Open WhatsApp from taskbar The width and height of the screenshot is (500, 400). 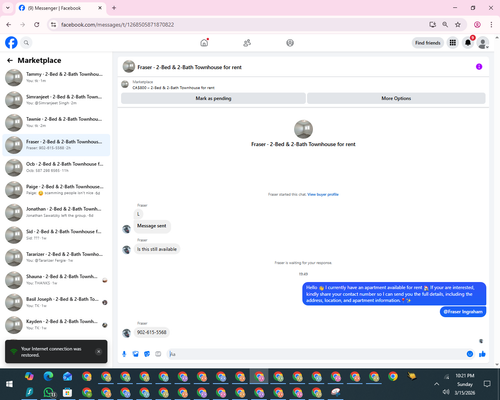coord(49,392)
